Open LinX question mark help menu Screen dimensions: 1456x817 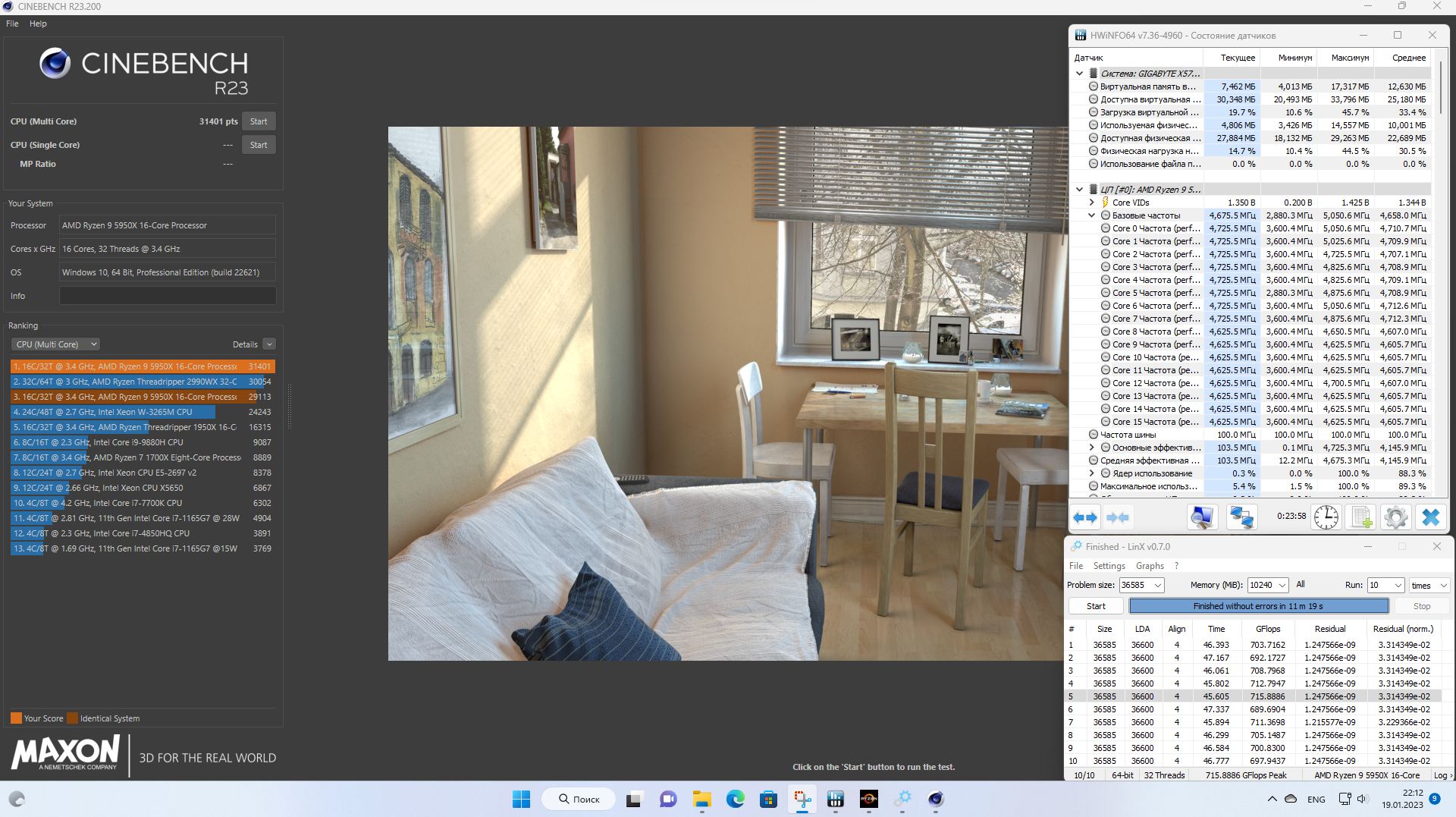[x=1176, y=566]
